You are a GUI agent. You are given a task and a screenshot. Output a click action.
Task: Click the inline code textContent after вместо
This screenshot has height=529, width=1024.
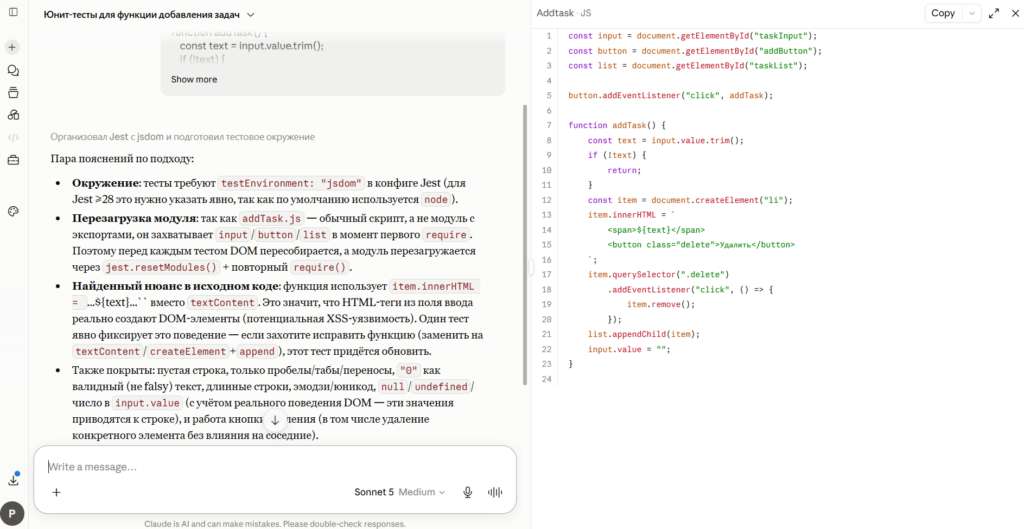point(222,303)
